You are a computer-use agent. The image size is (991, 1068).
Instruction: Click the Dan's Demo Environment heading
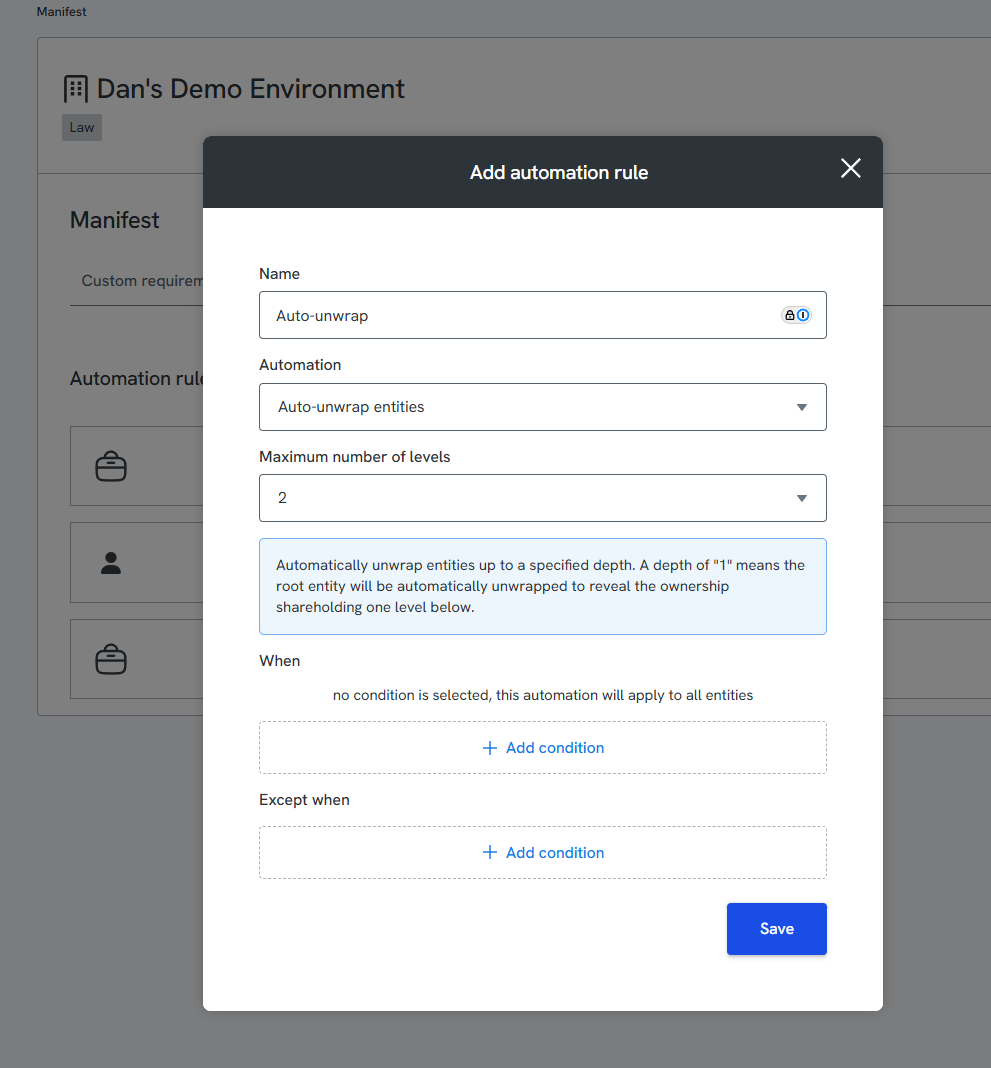tap(251, 89)
